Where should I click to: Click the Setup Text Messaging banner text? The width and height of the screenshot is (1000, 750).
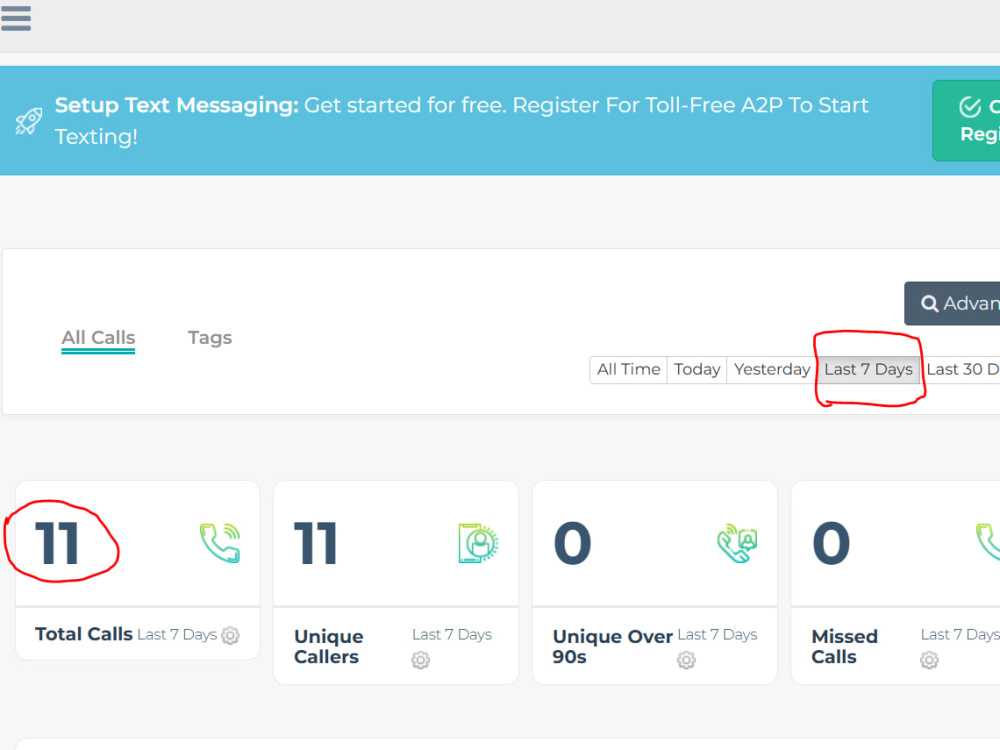(x=462, y=121)
